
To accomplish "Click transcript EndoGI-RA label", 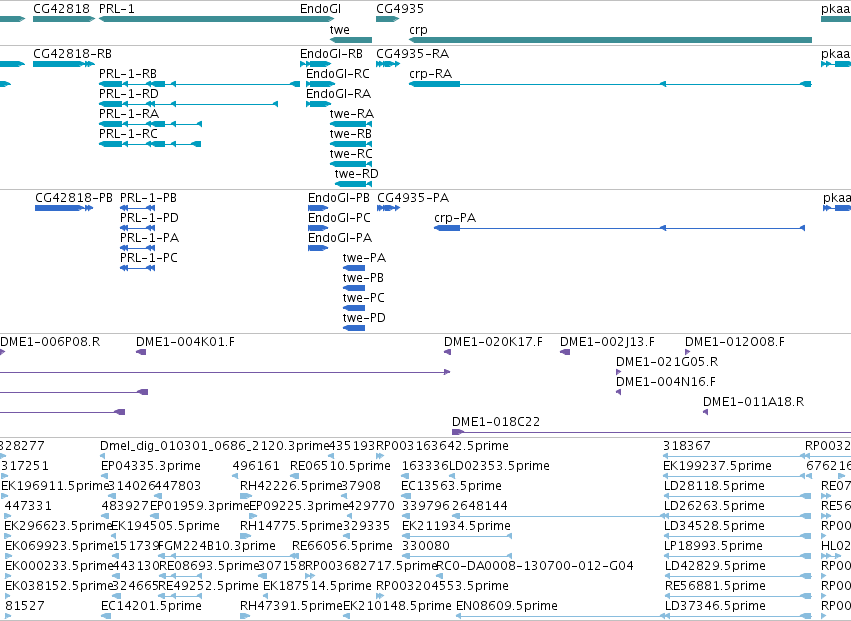I will [339, 94].
